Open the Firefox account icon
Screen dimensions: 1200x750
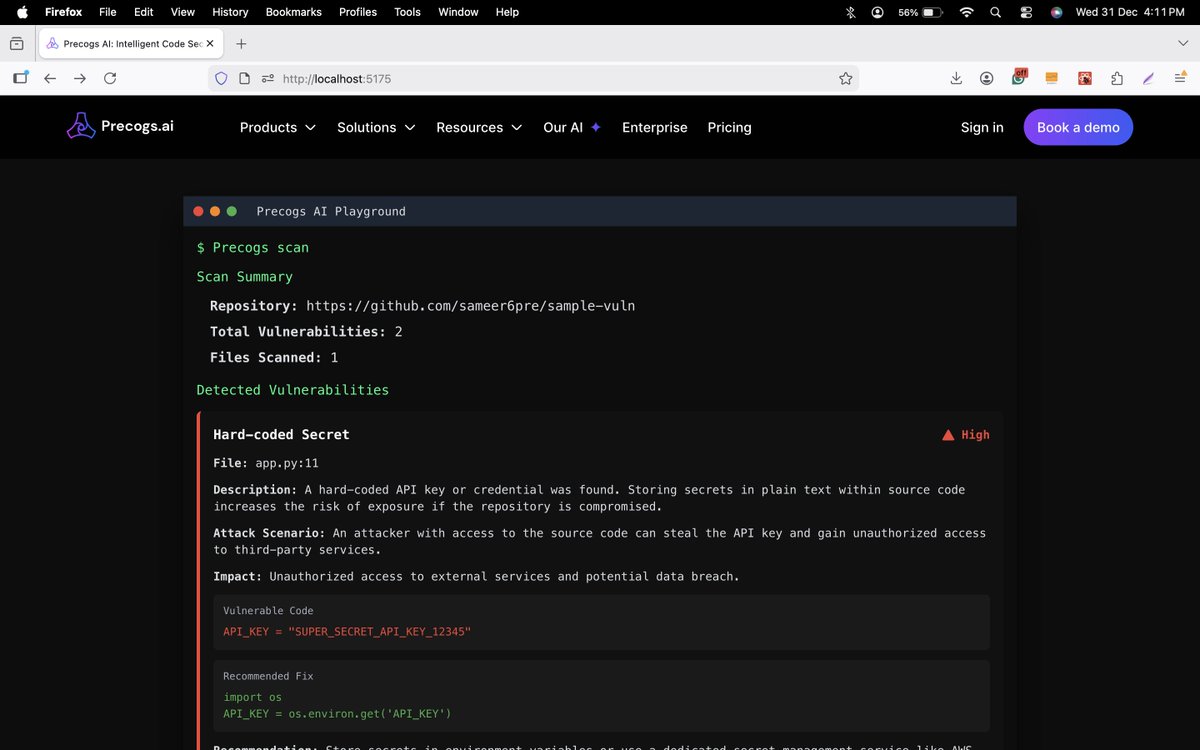(987, 78)
